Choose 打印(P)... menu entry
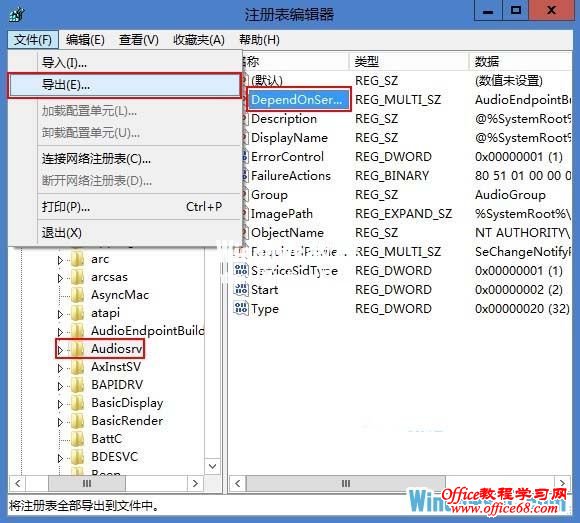Viewport: 580px width, 523px height. (125, 207)
